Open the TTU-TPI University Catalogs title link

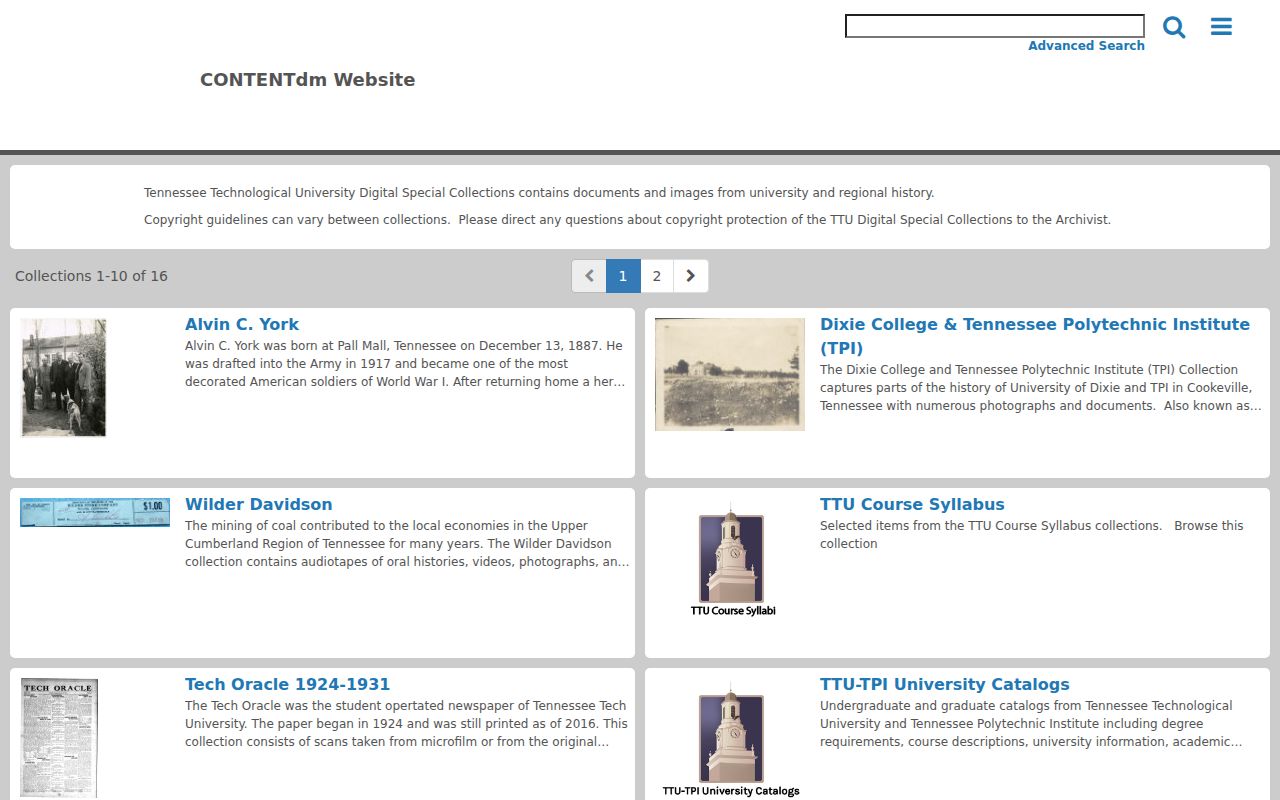(945, 684)
